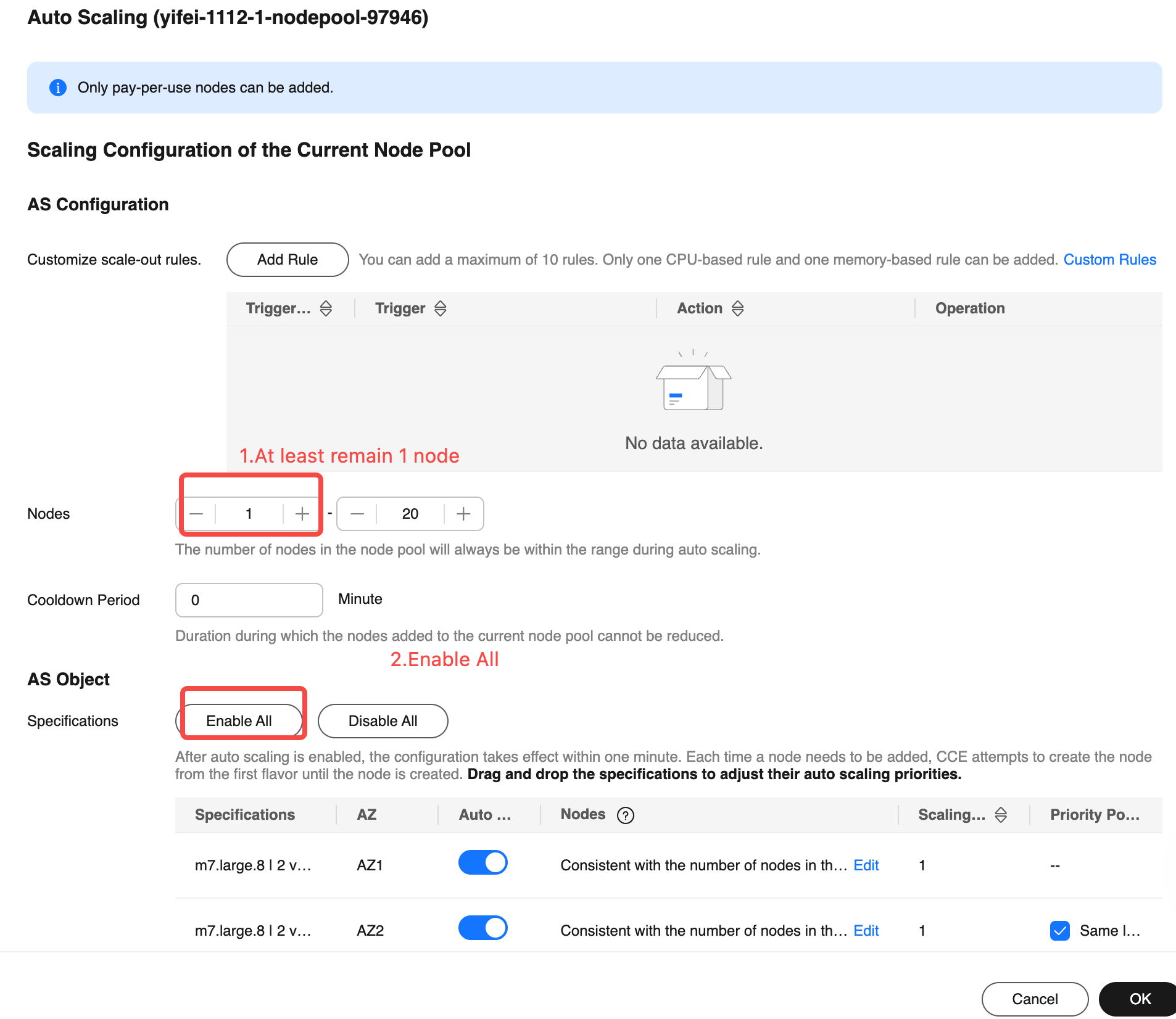Select the m7.large.8 specification in AZ2
This screenshot has height=1019, width=1176.
point(253,931)
